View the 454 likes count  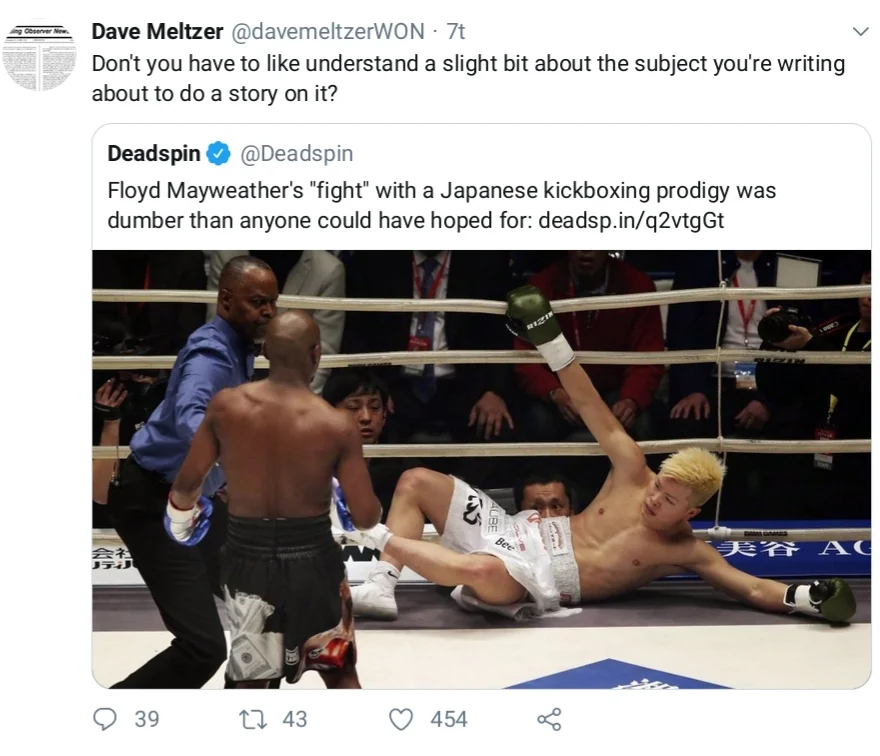point(449,720)
